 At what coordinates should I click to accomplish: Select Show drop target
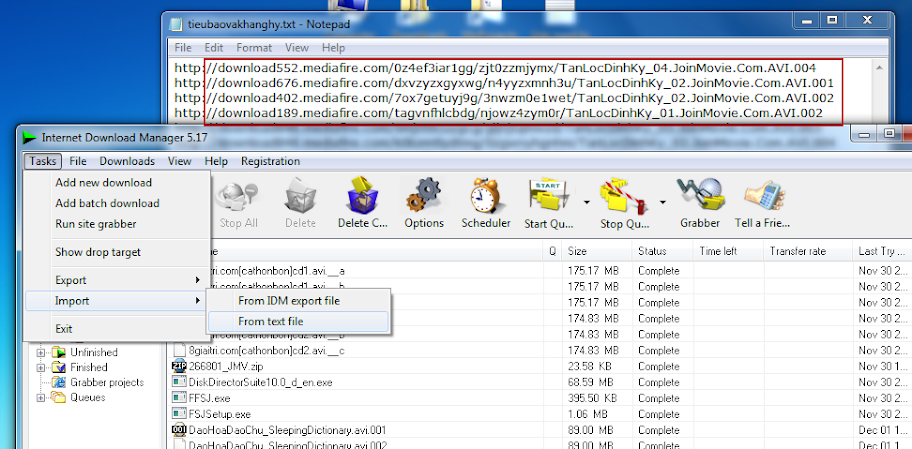click(116, 252)
